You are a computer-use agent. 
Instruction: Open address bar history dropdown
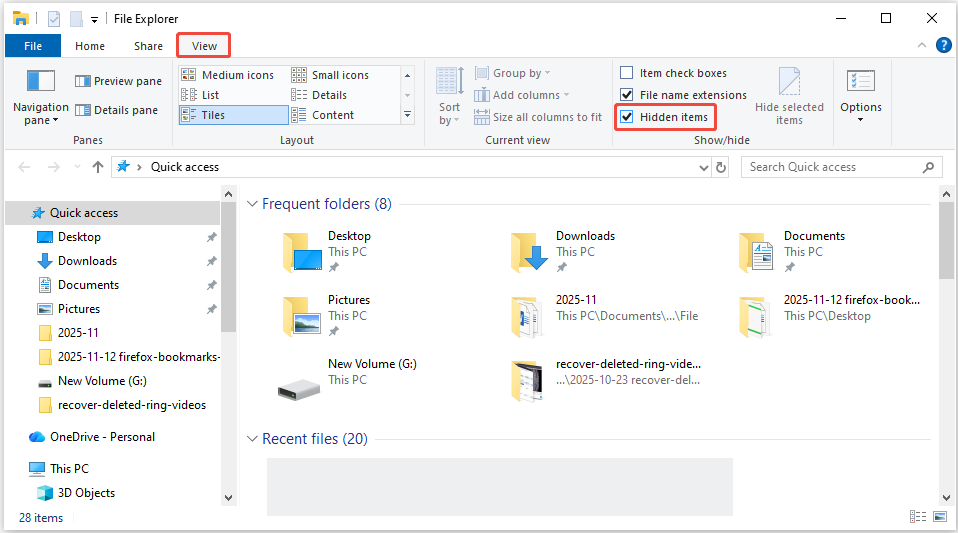point(703,167)
